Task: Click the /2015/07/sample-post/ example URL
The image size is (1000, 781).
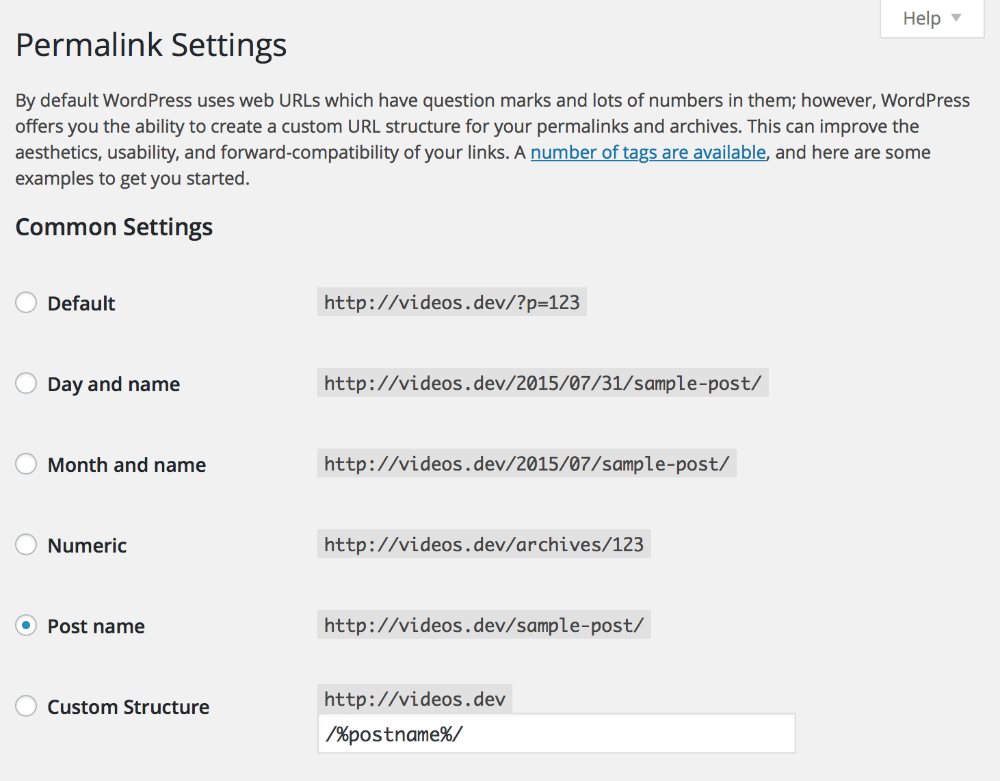Action: [x=527, y=465]
